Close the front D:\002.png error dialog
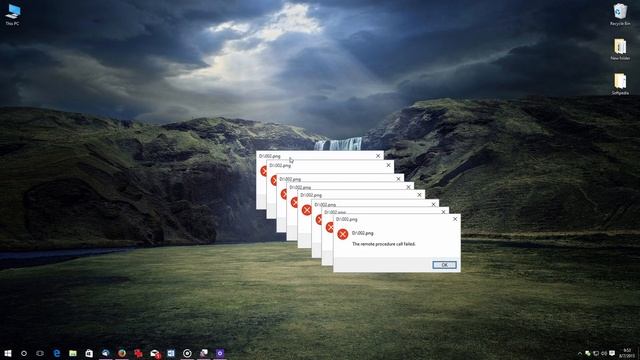 pyautogui.click(x=455, y=219)
